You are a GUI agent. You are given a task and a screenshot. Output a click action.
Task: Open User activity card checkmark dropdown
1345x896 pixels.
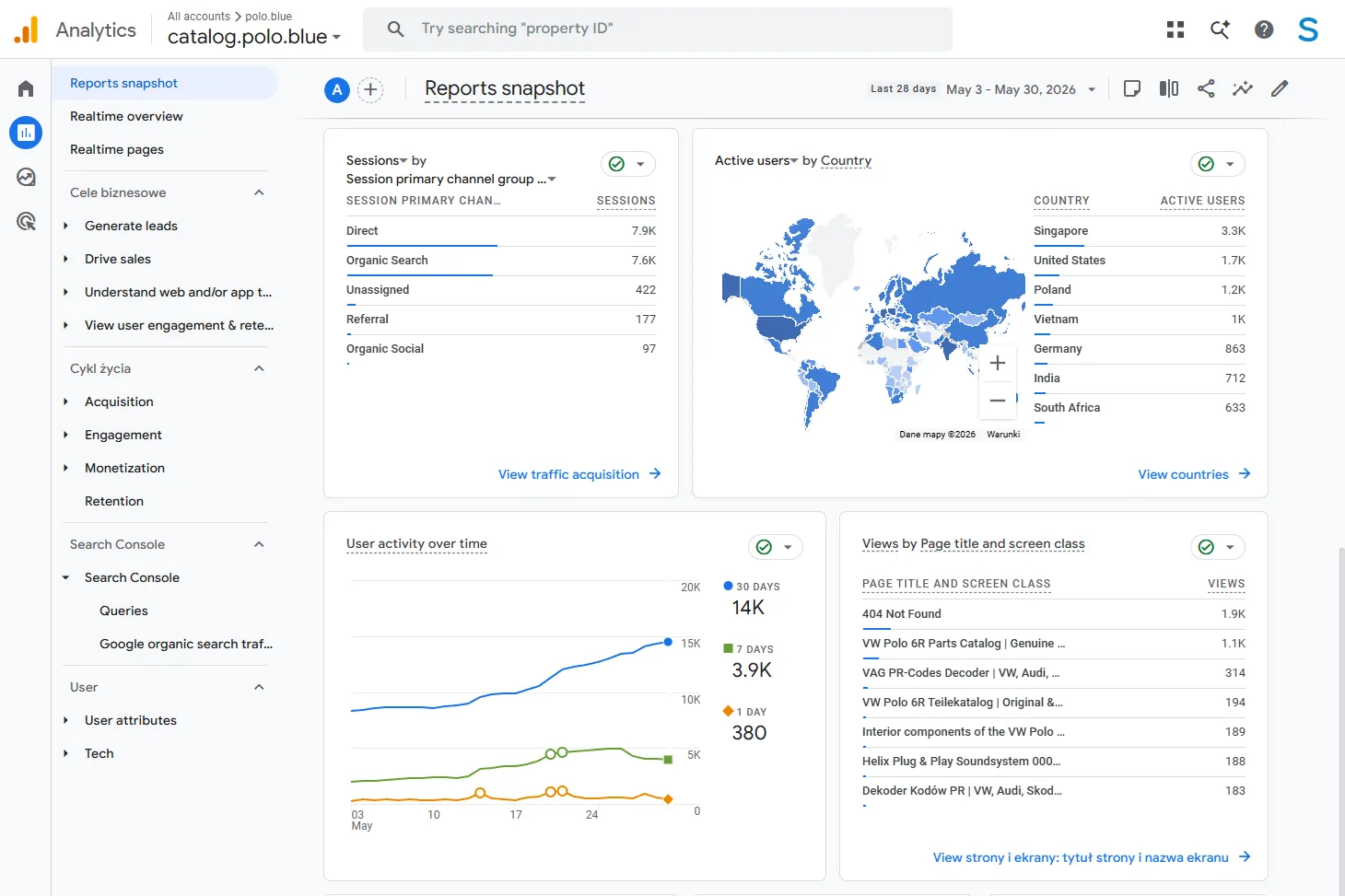pos(776,547)
